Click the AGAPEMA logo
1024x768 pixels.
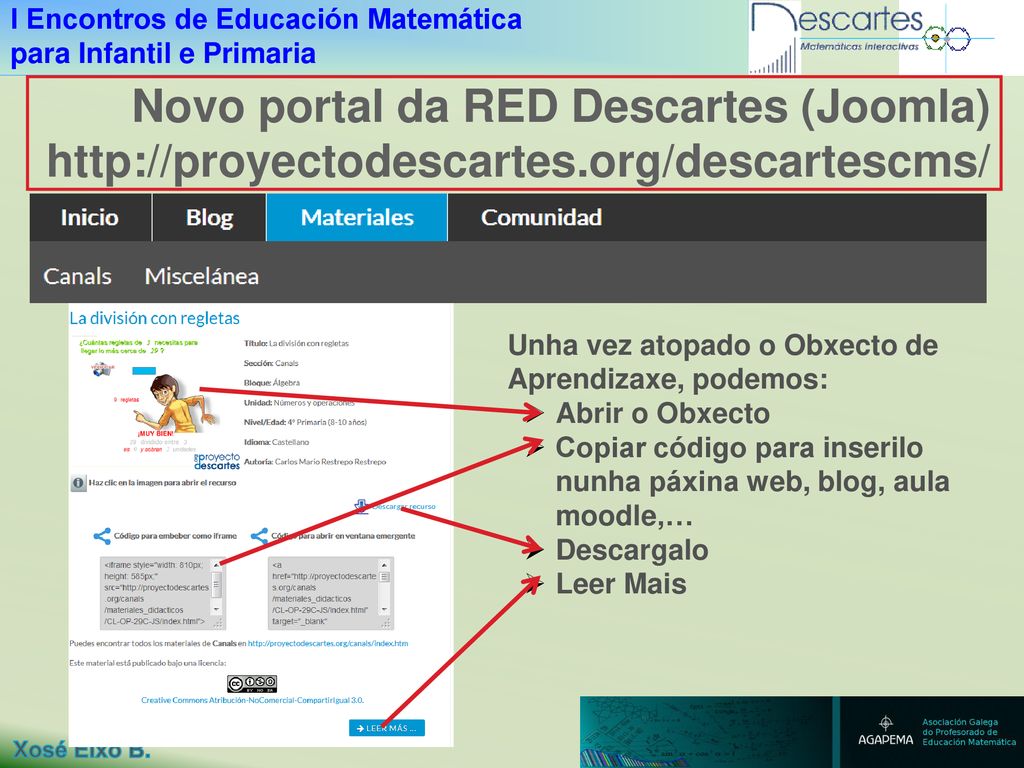click(886, 732)
